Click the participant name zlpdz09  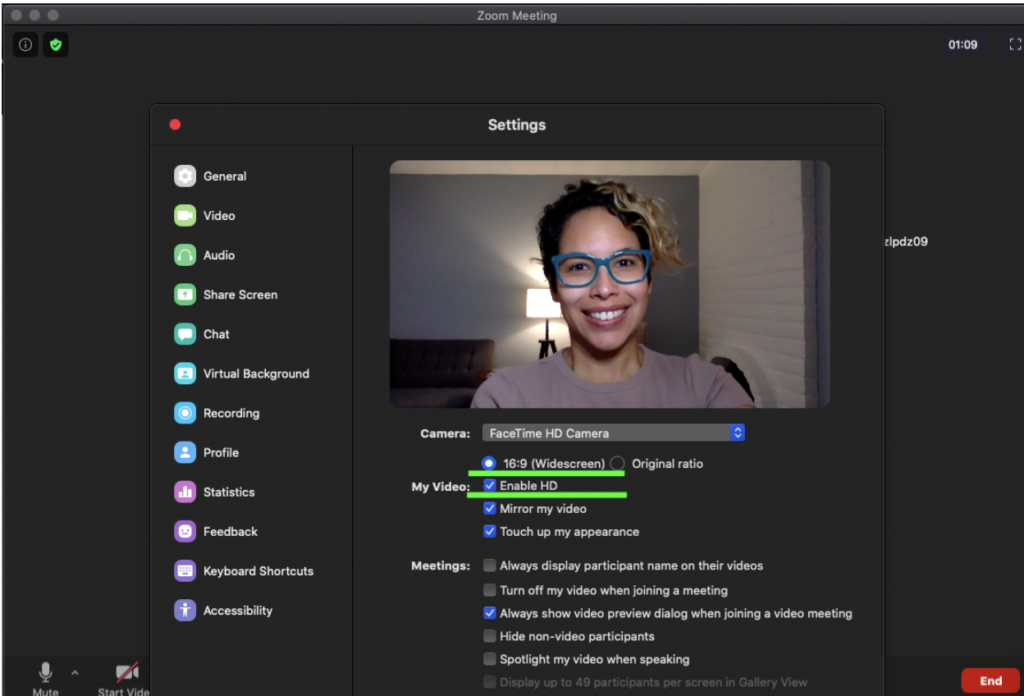click(906, 241)
